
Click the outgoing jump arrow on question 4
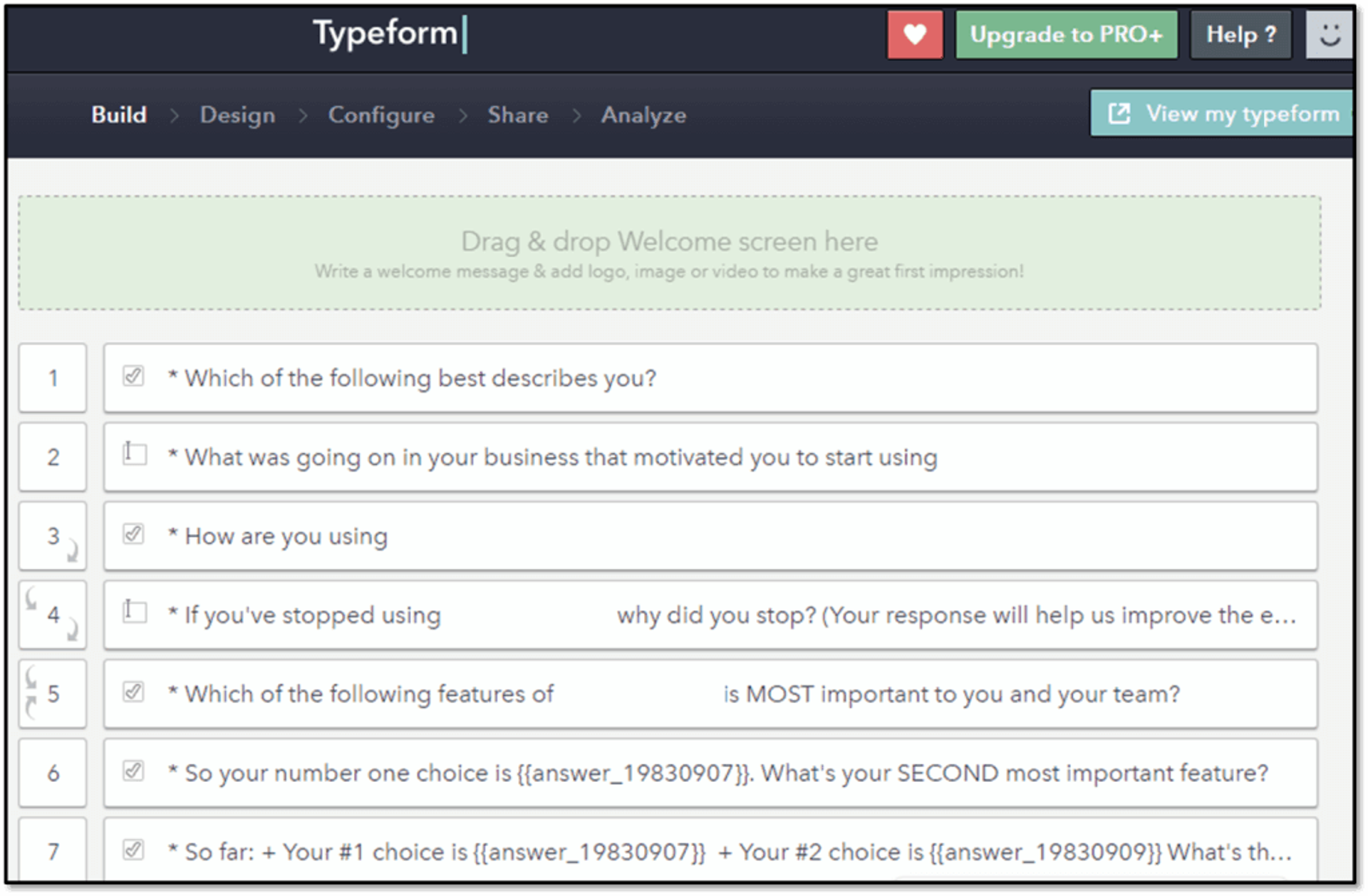(72, 630)
